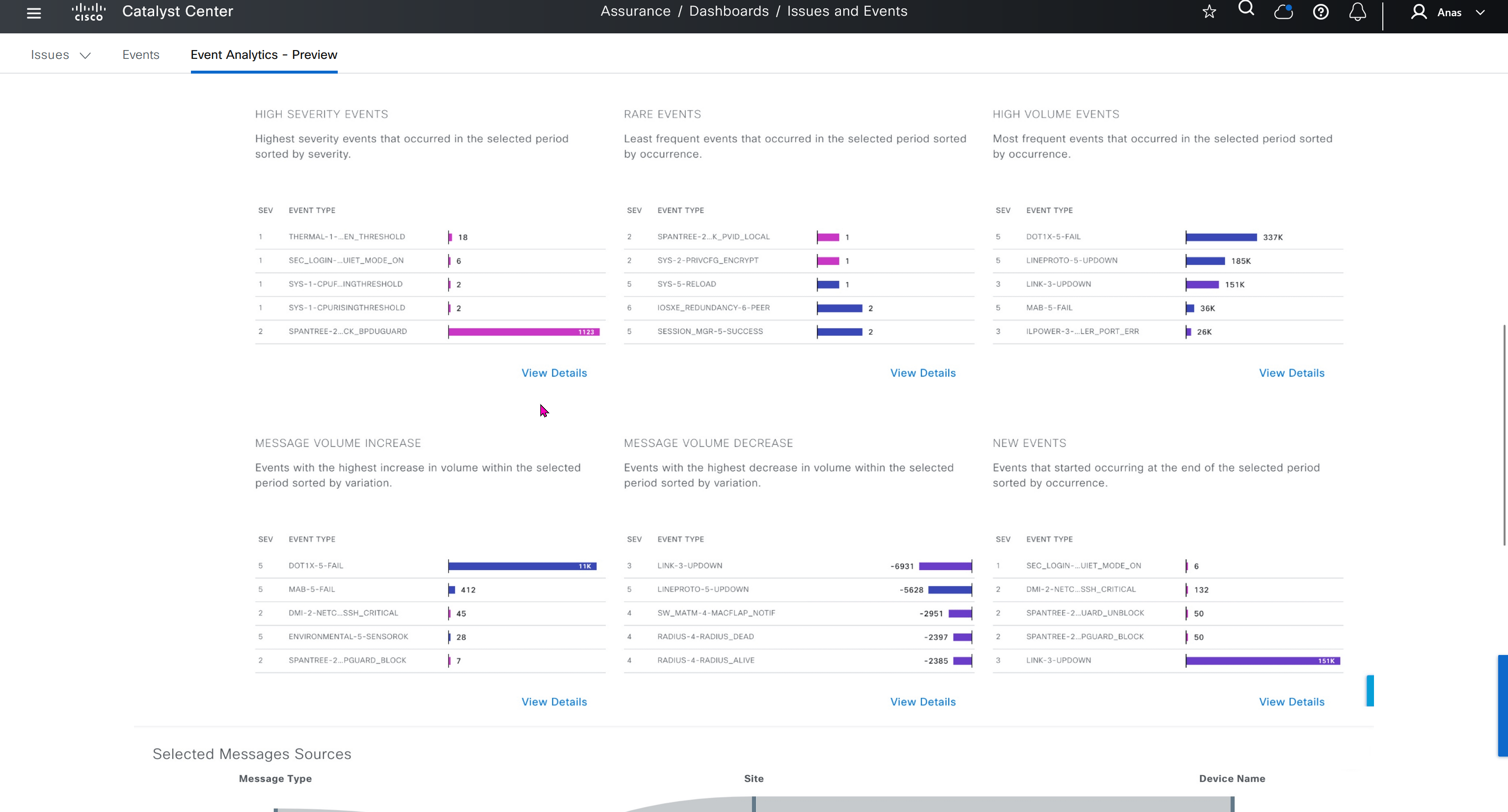Viewport: 1508px width, 812px height.
Task: Click Dashboards in the breadcrumb
Action: (x=728, y=11)
